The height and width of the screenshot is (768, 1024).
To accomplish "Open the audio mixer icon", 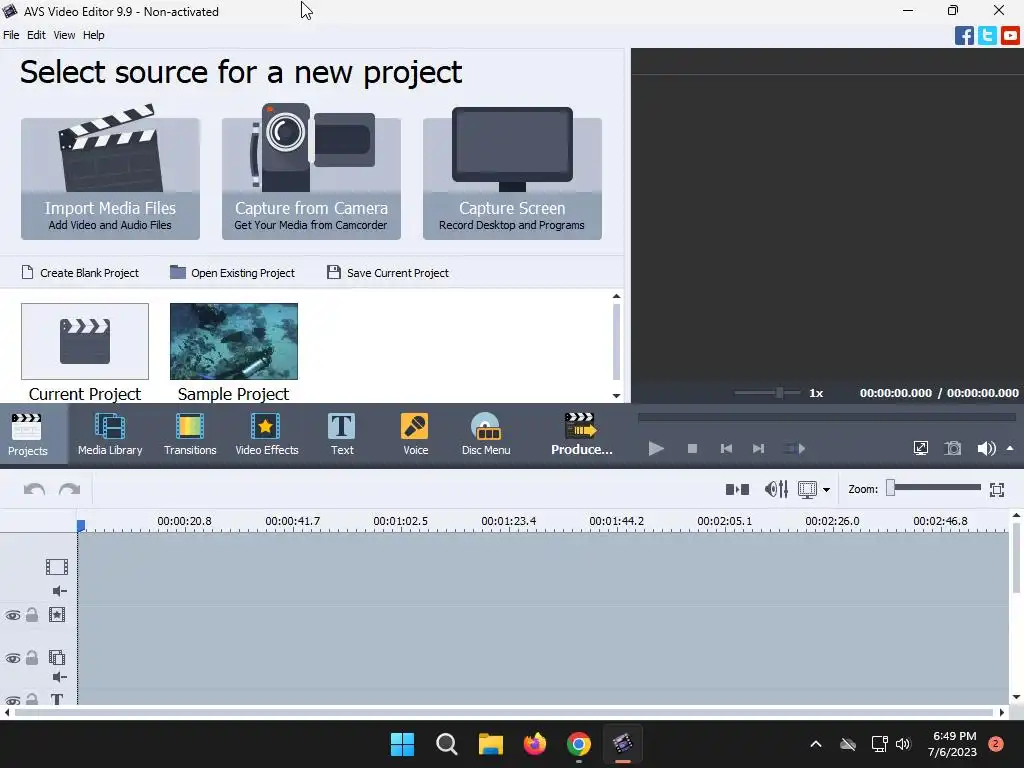I will 776,489.
